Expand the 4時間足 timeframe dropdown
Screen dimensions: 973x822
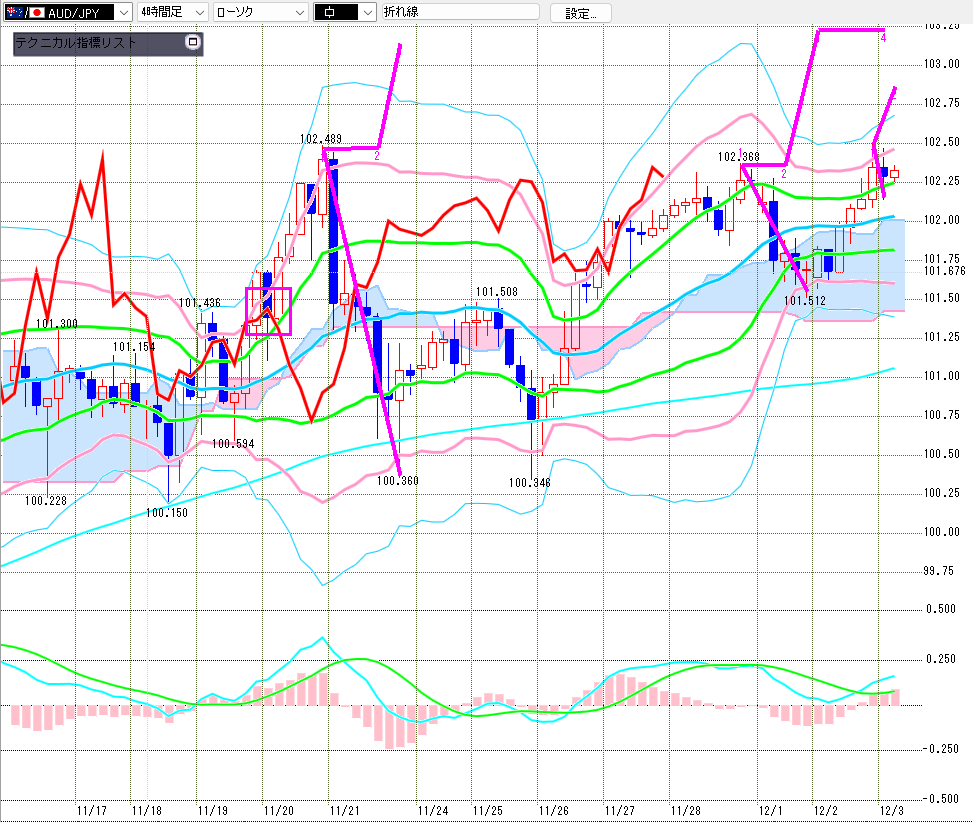[198, 13]
